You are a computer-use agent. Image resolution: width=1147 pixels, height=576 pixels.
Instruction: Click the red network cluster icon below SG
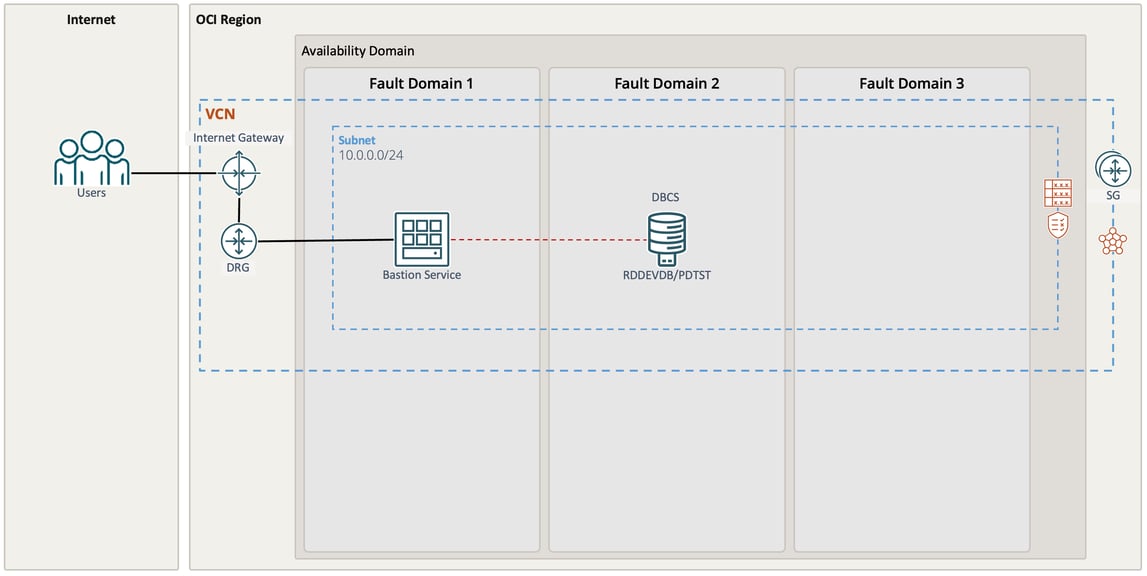pyautogui.click(x=1112, y=241)
